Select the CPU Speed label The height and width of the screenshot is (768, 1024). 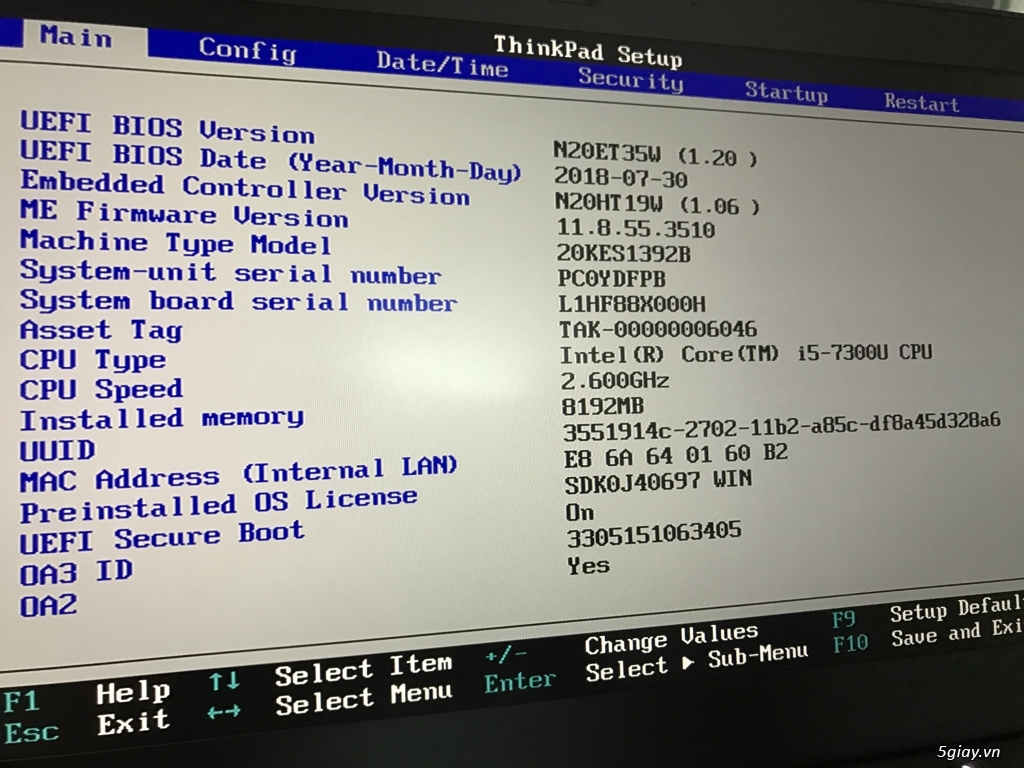point(101,389)
